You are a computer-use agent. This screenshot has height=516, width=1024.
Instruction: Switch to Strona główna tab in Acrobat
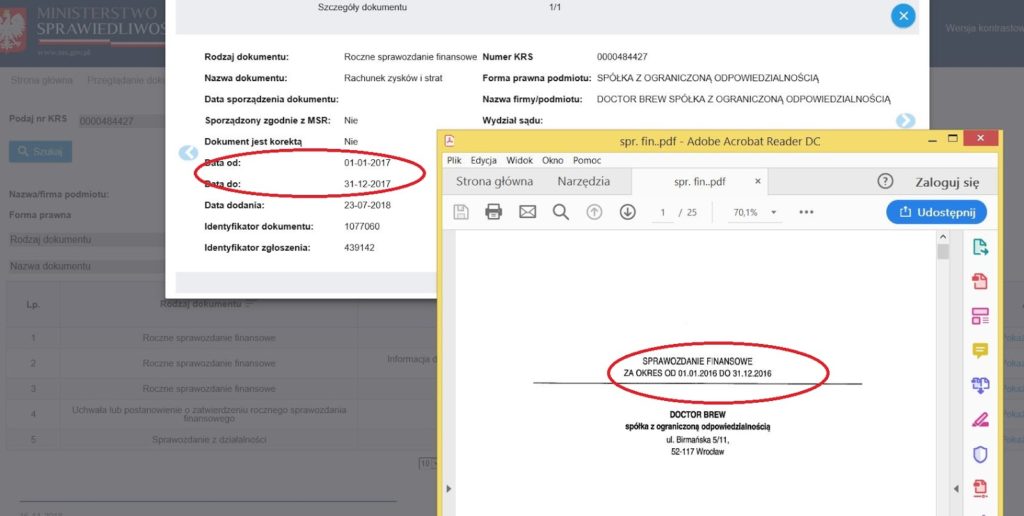tap(494, 182)
